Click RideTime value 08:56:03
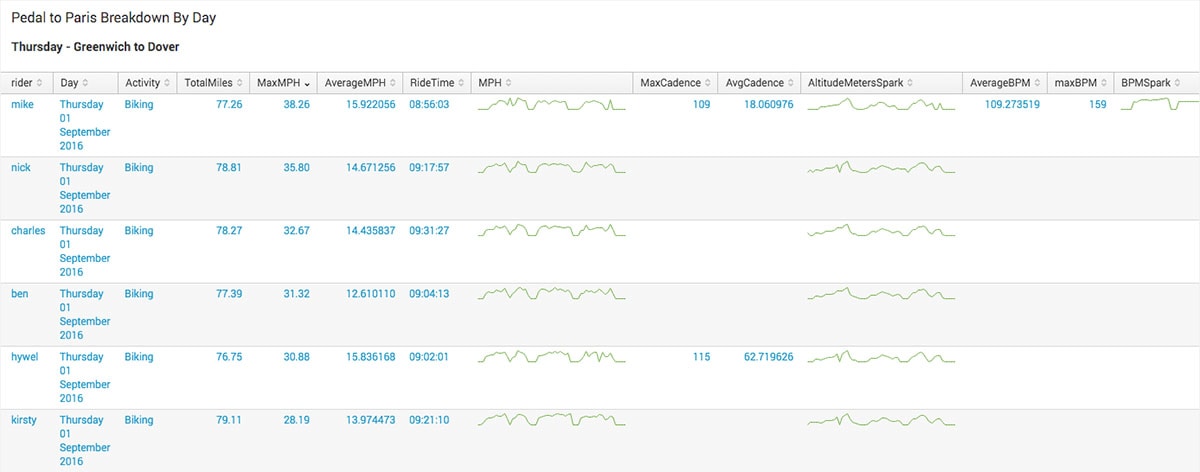Screen dimensions: 1200x472 click(x=429, y=104)
